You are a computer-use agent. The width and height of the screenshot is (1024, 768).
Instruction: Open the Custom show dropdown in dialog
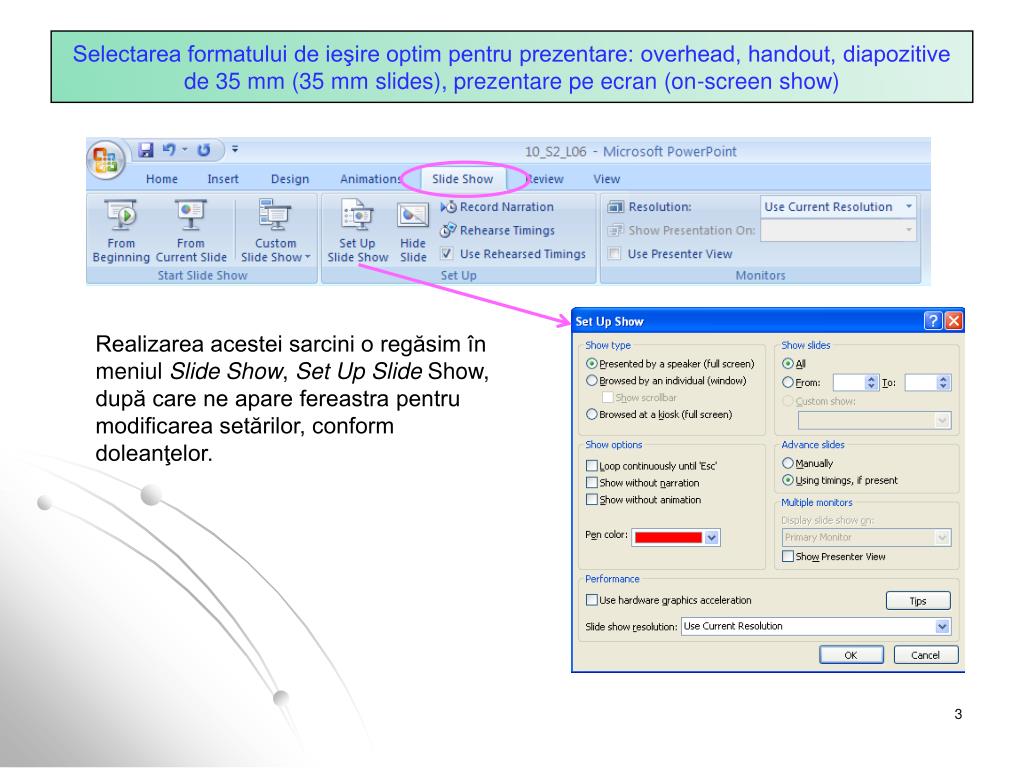pos(942,421)
